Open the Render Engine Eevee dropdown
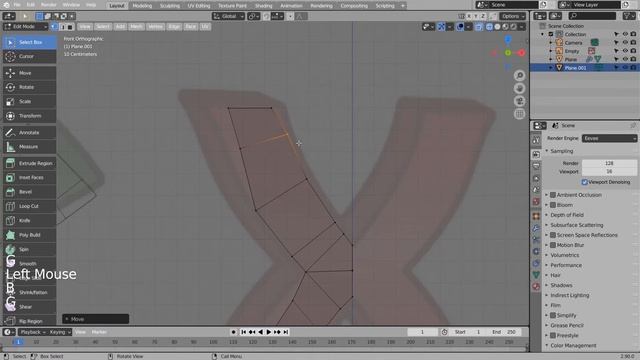 (x=609, y=138)
